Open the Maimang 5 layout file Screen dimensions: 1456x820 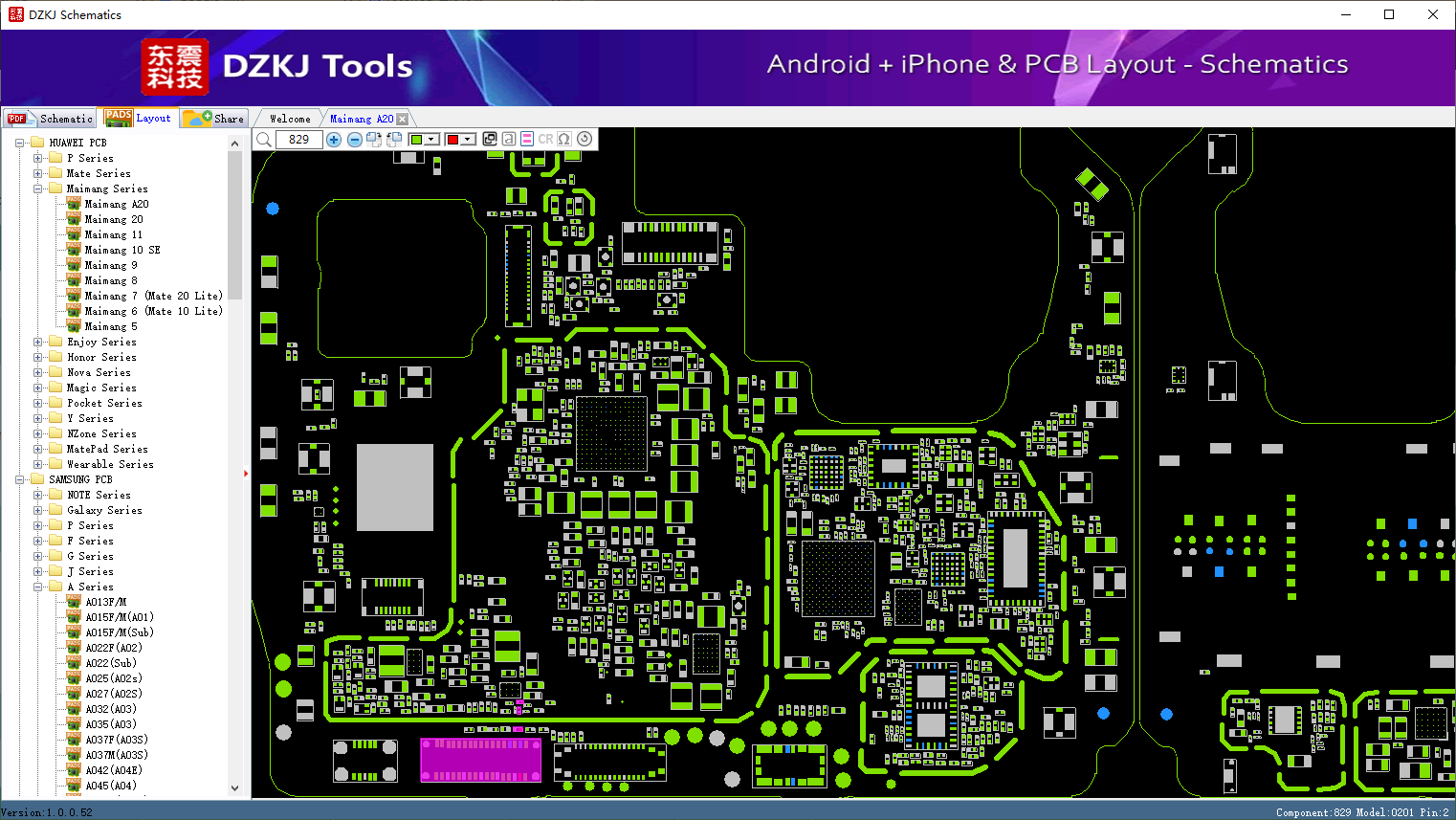(111, 326)
